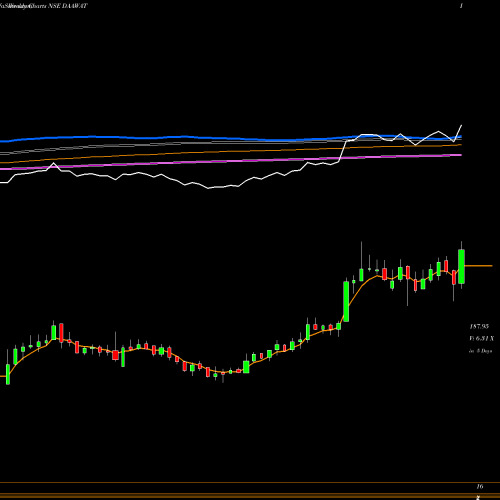Click the volume text 'V: 6.31 X'
Screen dimensions: 500x500
click(481, 339)
